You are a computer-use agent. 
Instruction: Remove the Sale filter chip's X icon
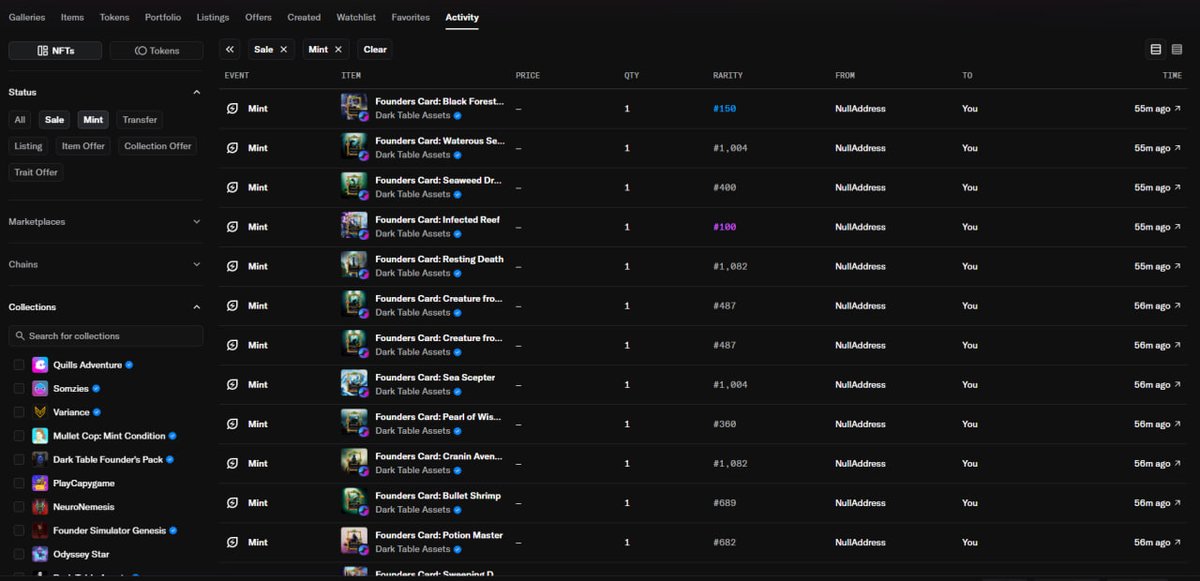pos(284,49)
